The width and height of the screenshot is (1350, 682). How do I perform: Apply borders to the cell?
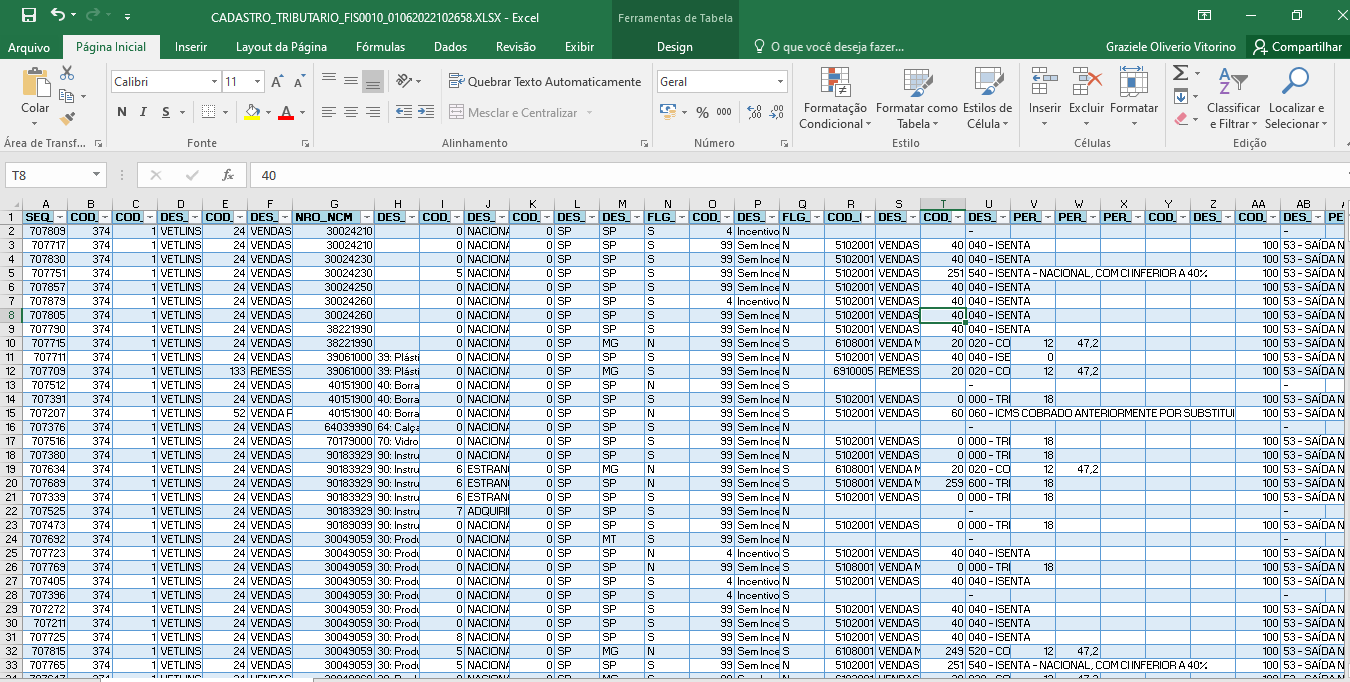click(x=207, y=112)
